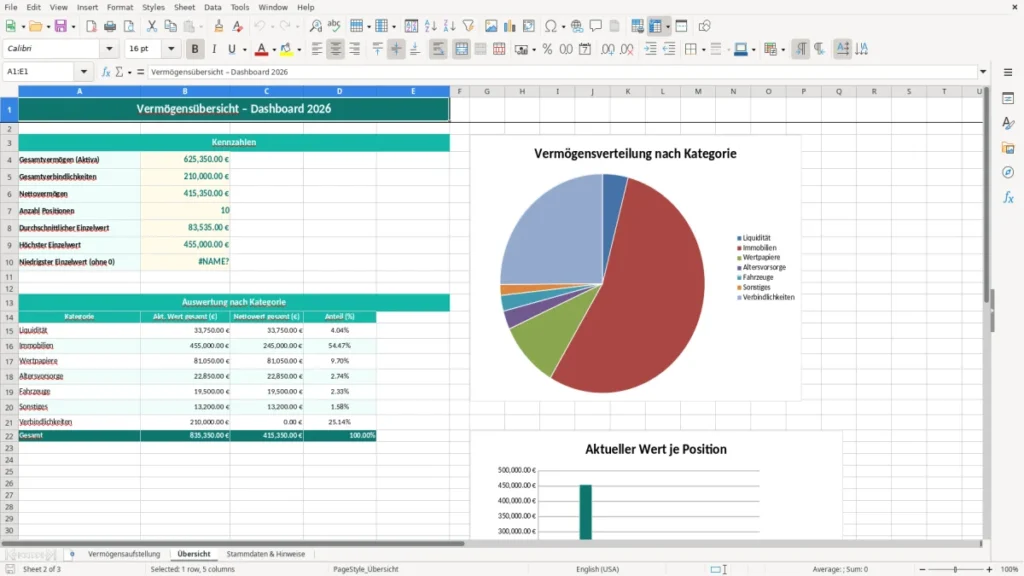This screenshot has height=576, width=1024.
Task: Open the background color dropdown arrow
Action: (299, 50)
